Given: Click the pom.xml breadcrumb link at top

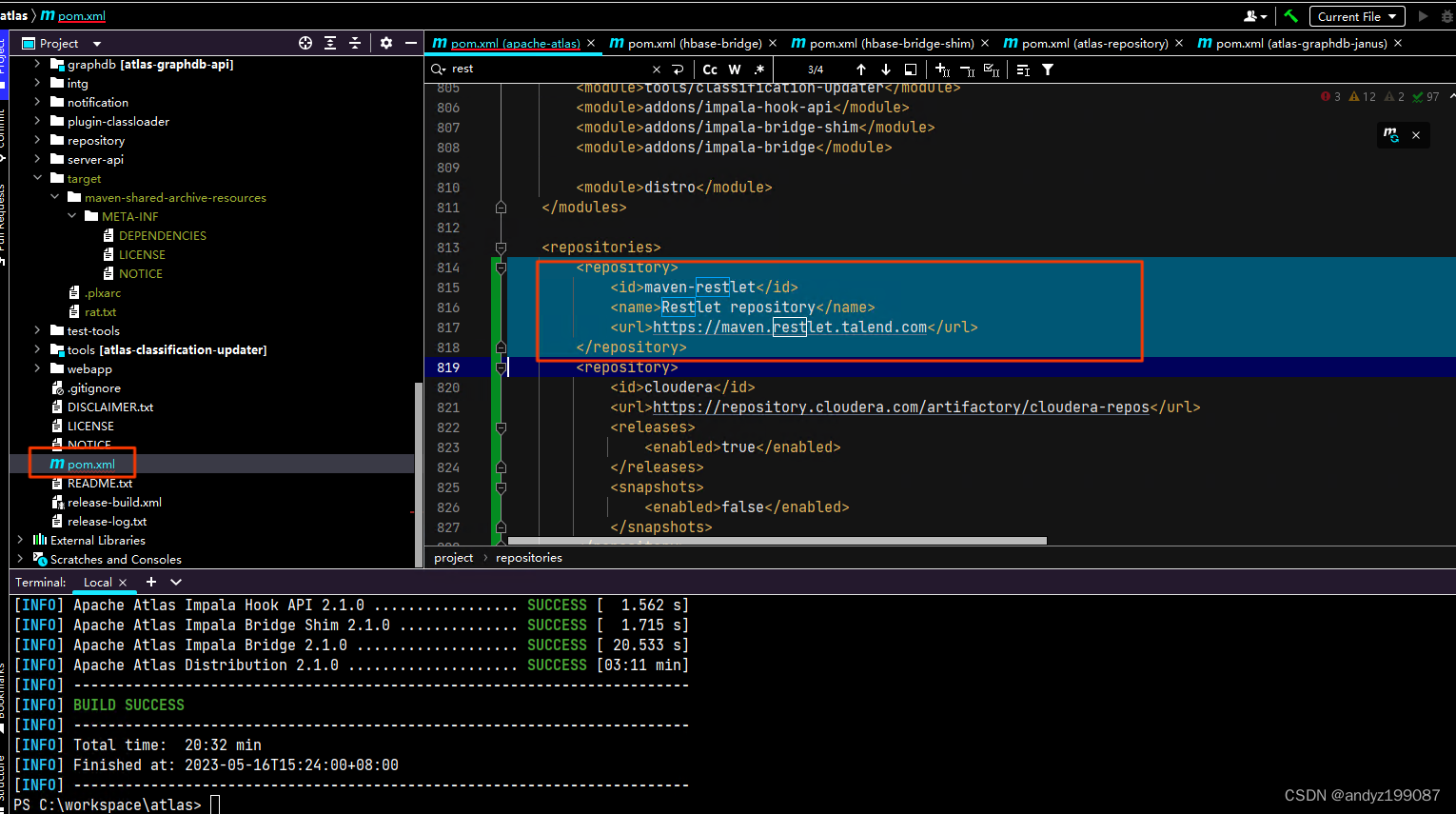Looking at the screenshot, I should [x=81, y=14].
